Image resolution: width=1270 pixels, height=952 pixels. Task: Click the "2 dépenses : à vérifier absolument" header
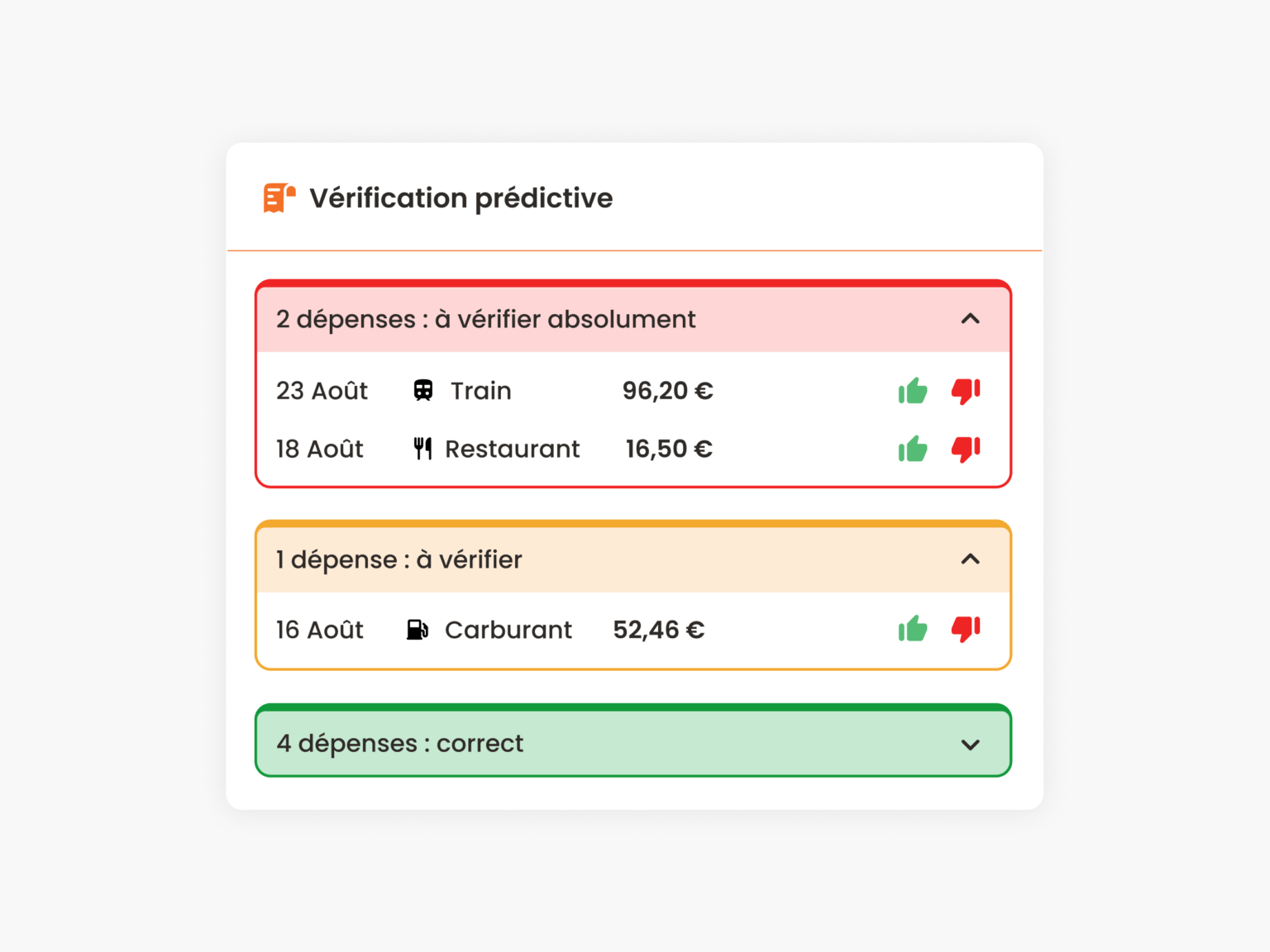(485, 320)
